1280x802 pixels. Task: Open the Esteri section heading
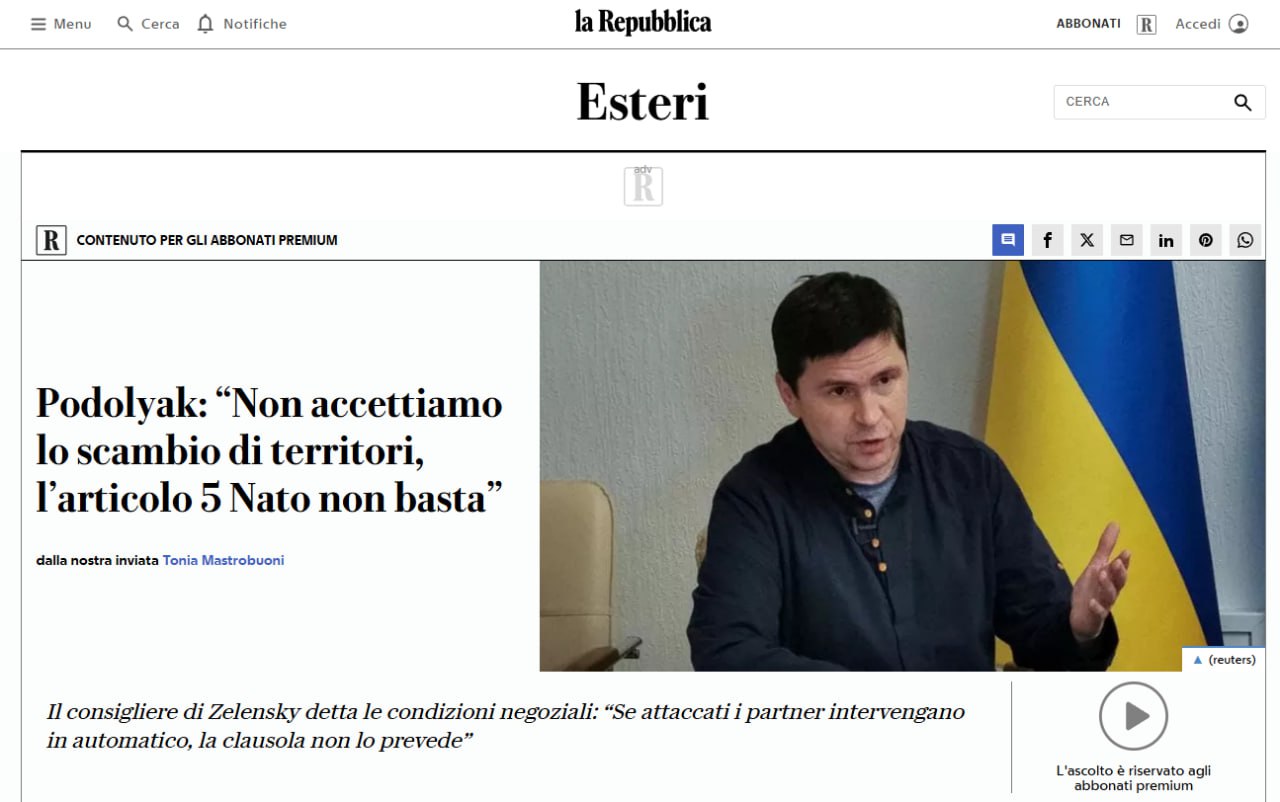[642, 102]
